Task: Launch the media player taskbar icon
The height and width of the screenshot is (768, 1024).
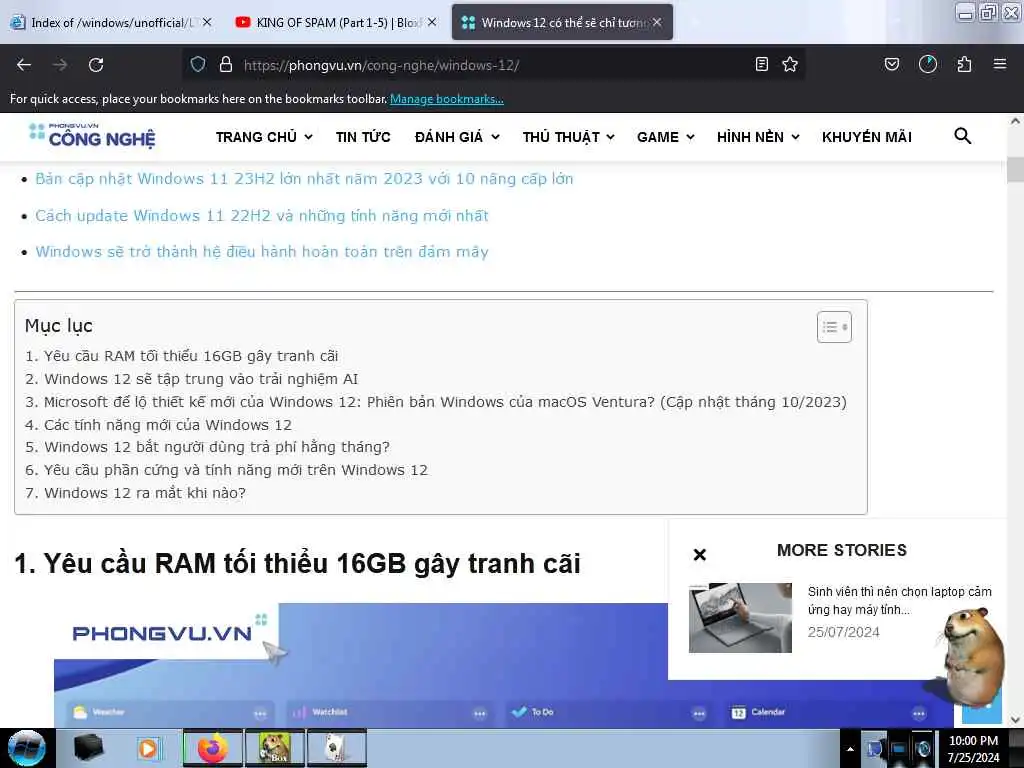Action: [x=148, y=748]
